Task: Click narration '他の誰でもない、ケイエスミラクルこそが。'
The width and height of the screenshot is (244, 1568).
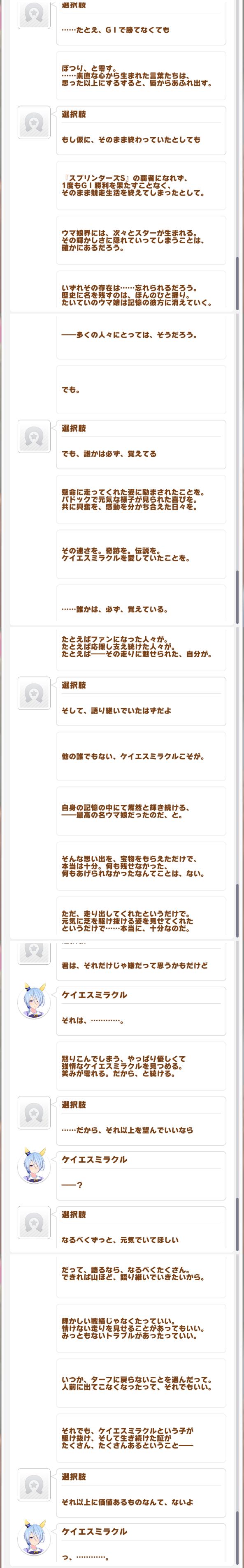Action: click(141, 757)
